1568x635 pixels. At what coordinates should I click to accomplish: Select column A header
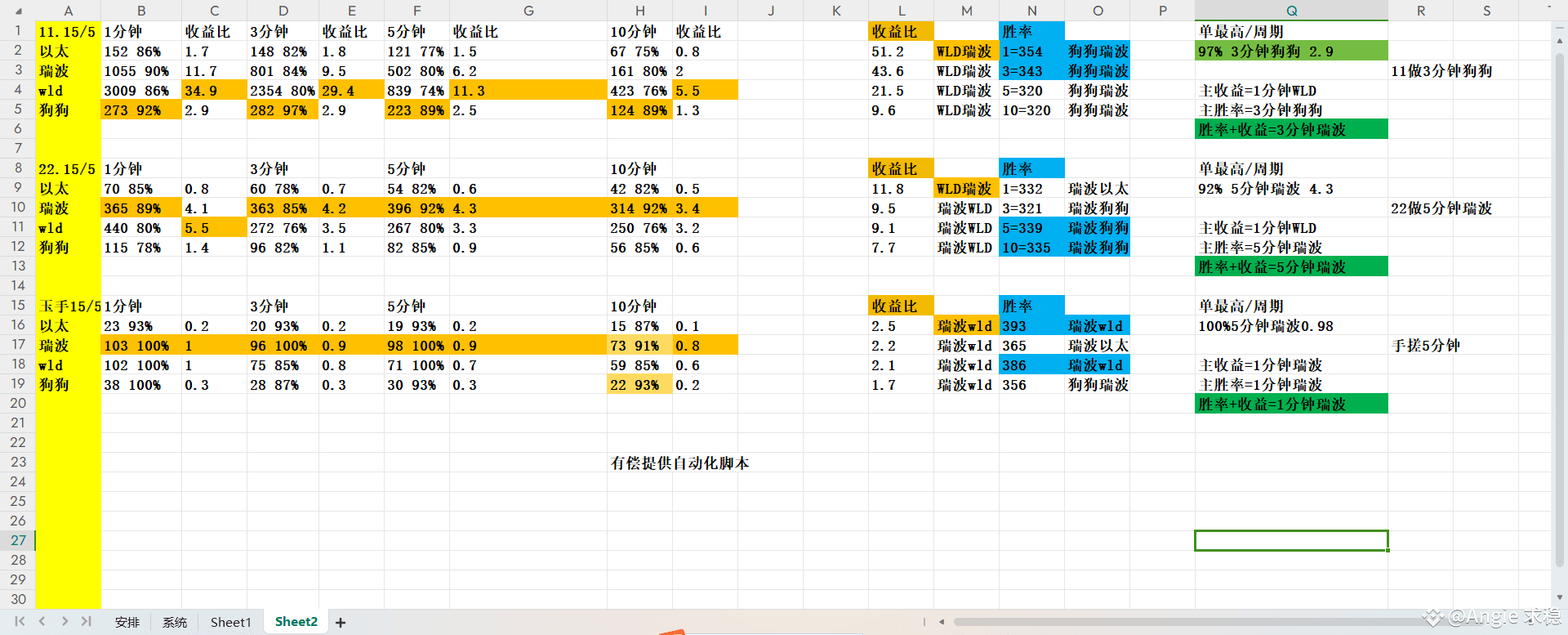click(68, 11)
